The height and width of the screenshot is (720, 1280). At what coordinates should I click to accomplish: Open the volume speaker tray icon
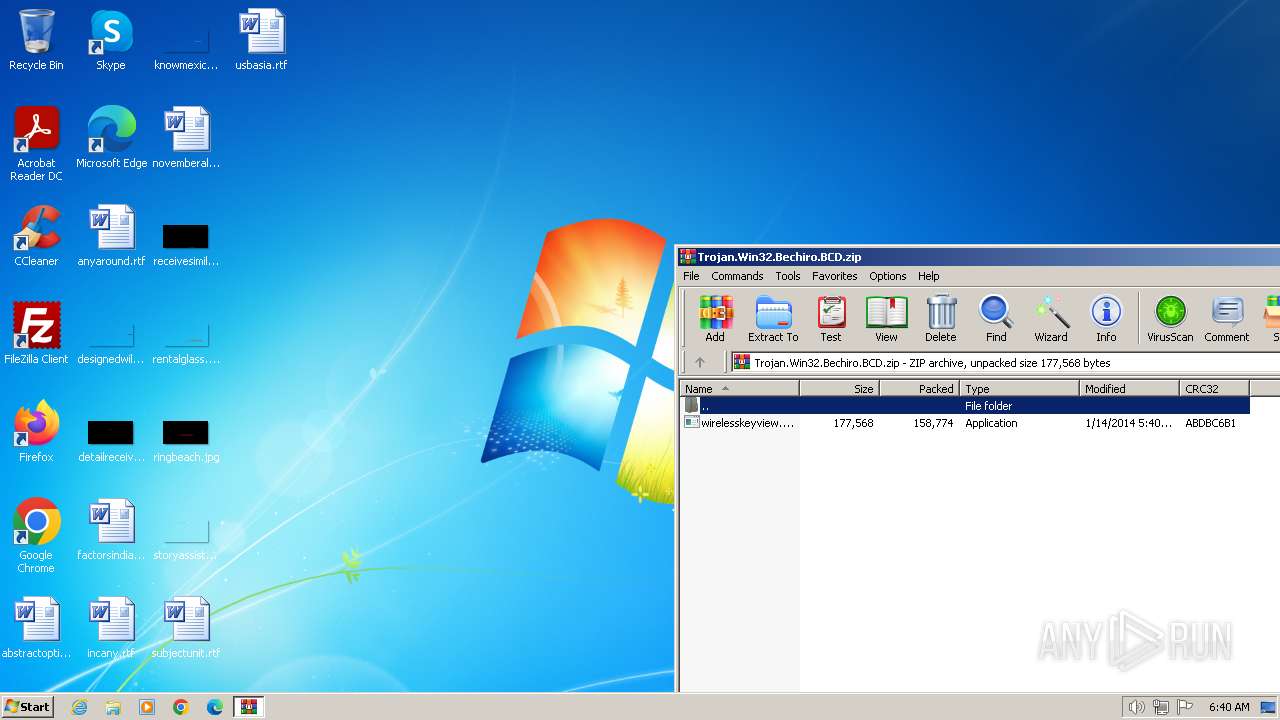pos(1136,707)
